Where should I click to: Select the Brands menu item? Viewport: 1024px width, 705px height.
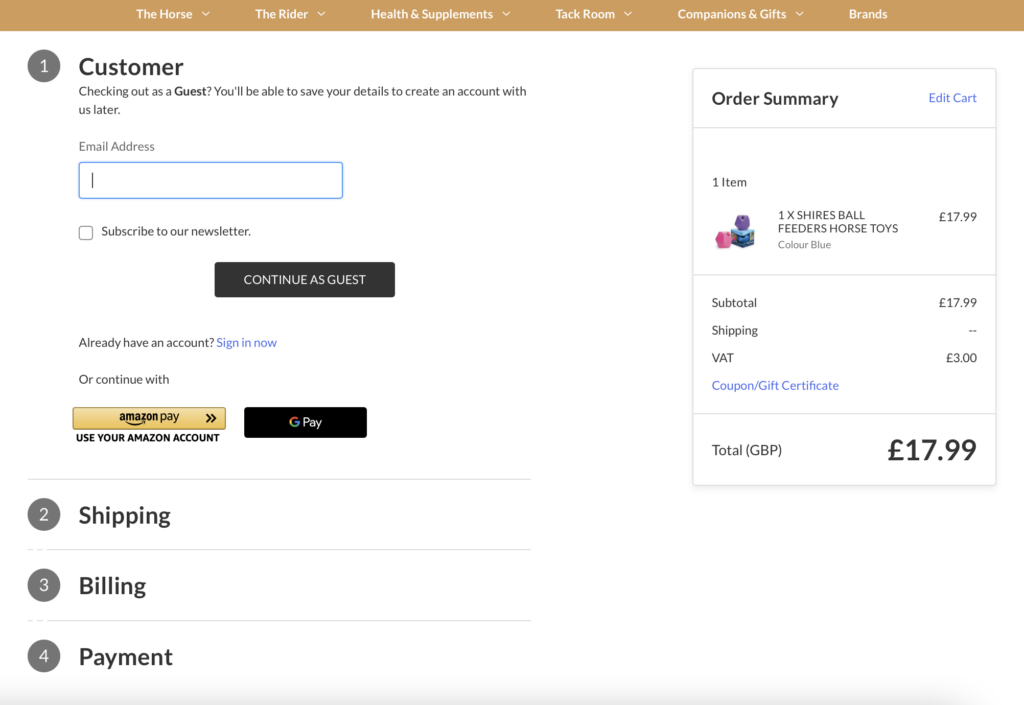tap(868, 14)
